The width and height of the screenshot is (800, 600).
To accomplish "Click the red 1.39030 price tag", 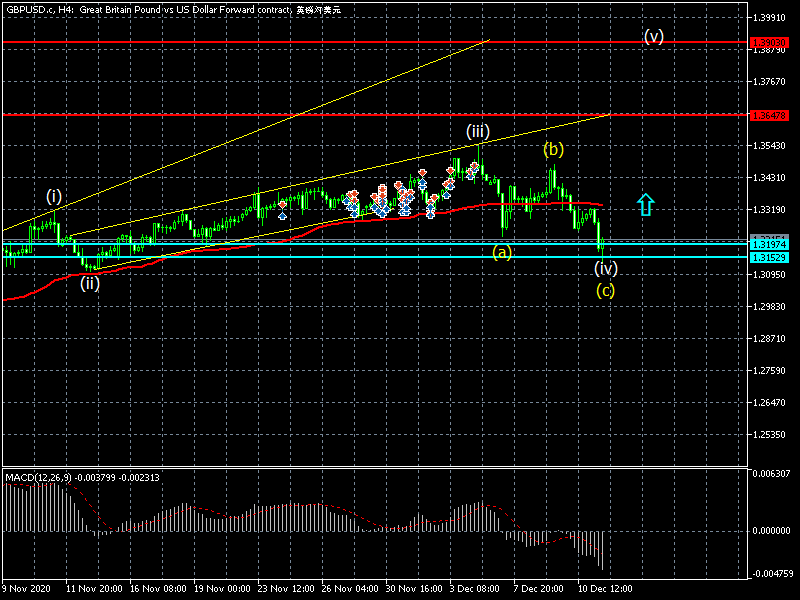I will (769, 42).
